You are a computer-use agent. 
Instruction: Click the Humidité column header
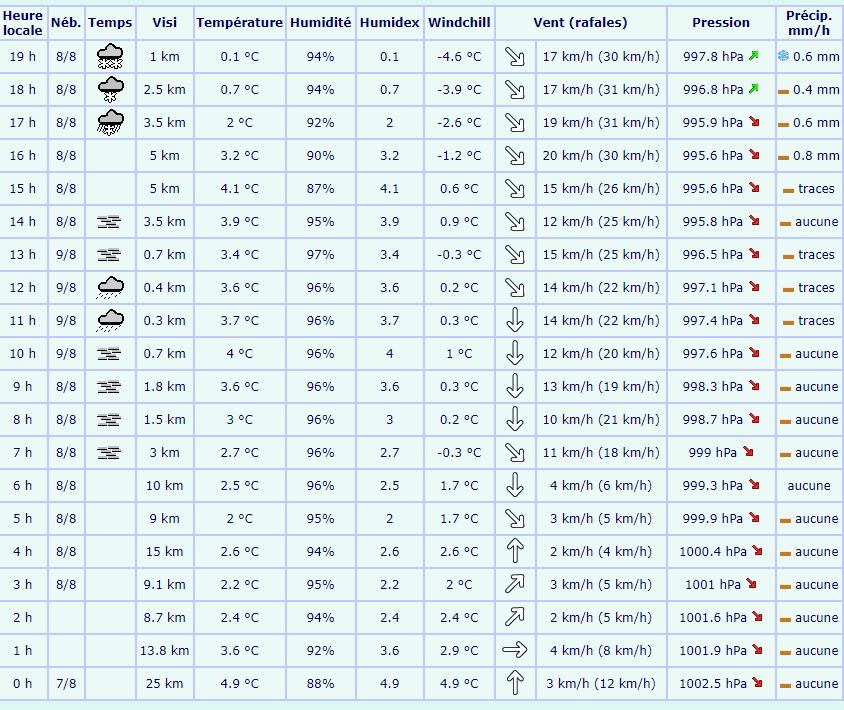pos(320,23)
